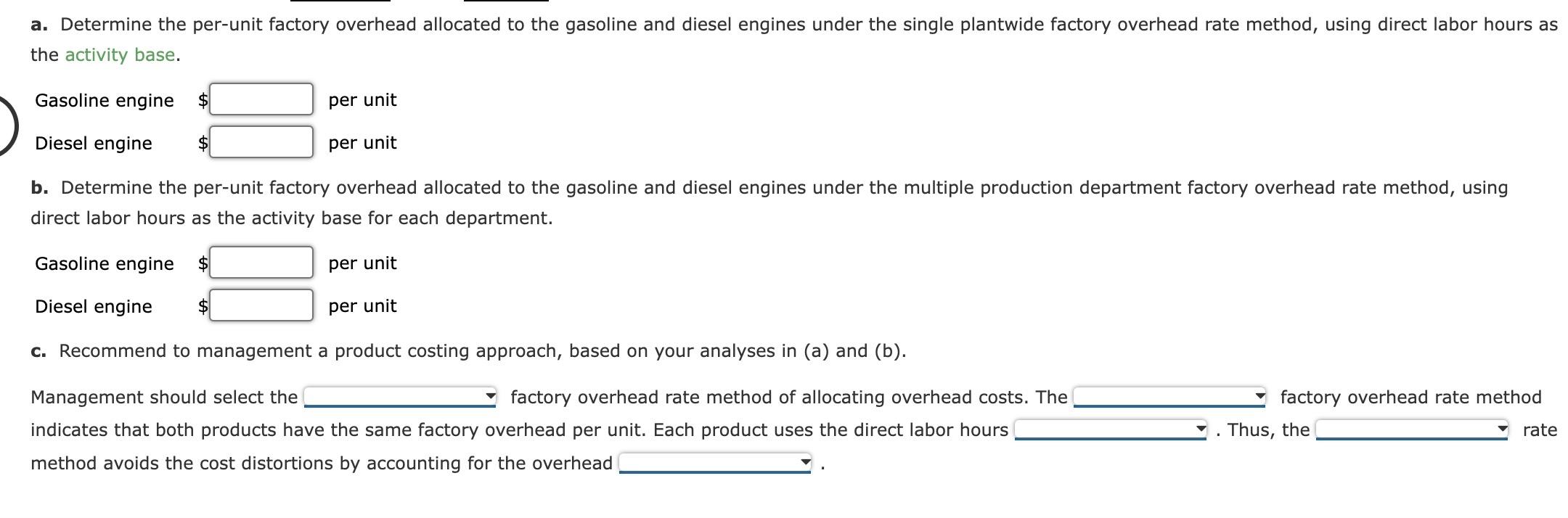Click the first dropdown arrow in sentence c
Image resolution: width=1568 pixels, height=518 pixels.
point(491,398)
